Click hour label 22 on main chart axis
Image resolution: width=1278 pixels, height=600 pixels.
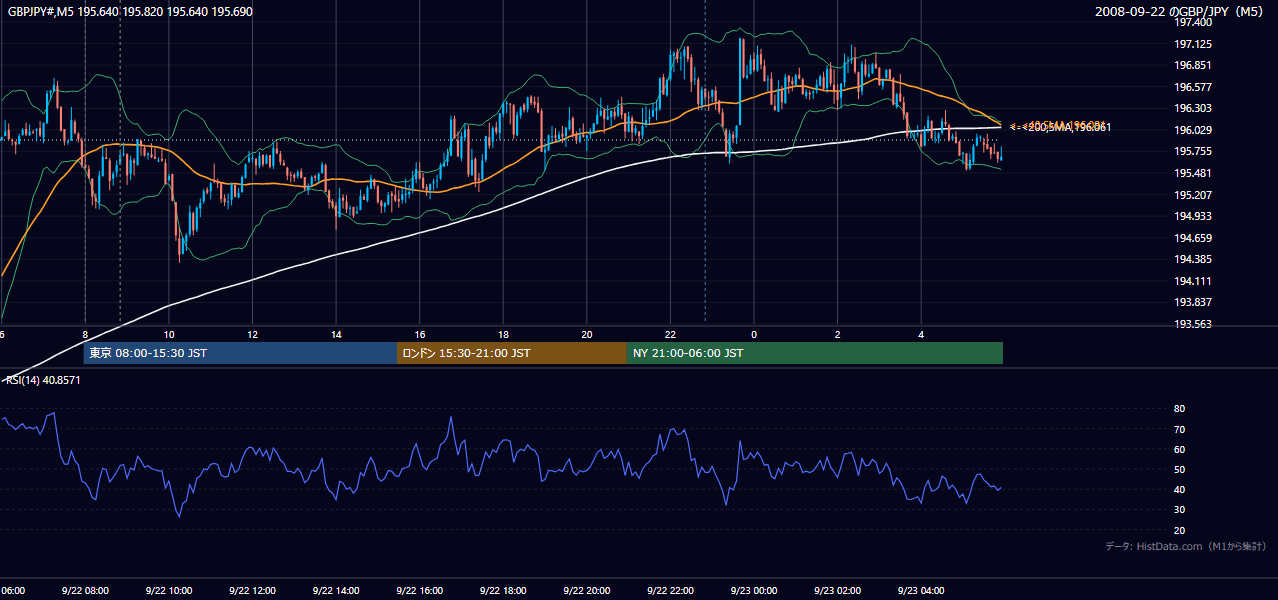coord(670,334)
